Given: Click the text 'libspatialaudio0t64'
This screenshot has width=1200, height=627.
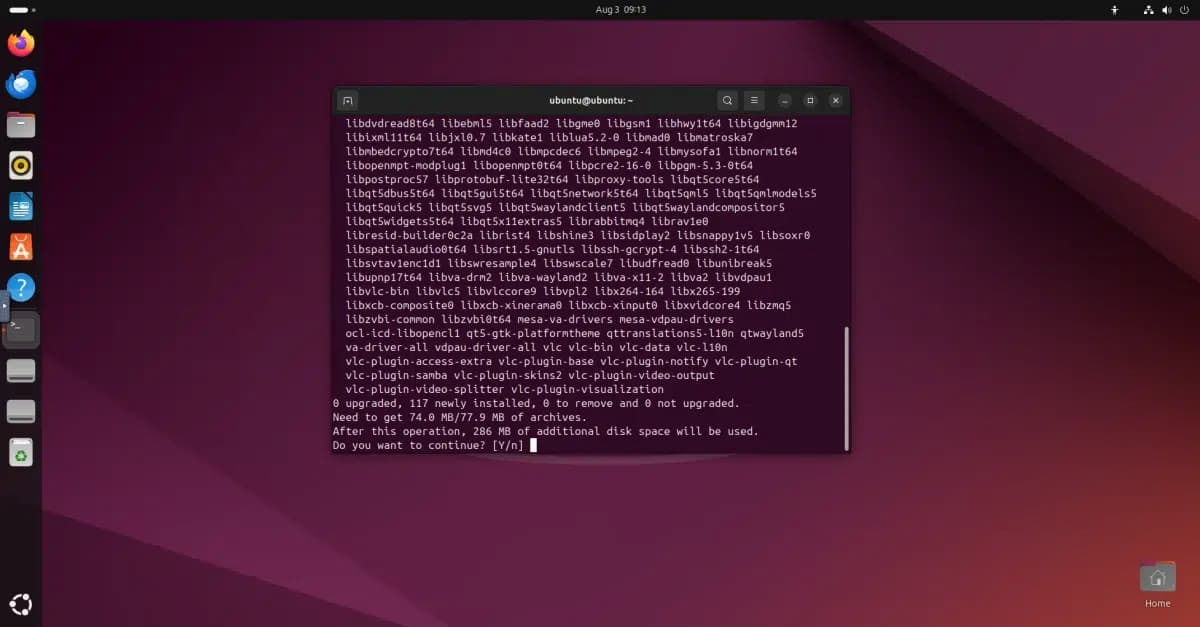Looking at the screenshot, I should [405, 249].
